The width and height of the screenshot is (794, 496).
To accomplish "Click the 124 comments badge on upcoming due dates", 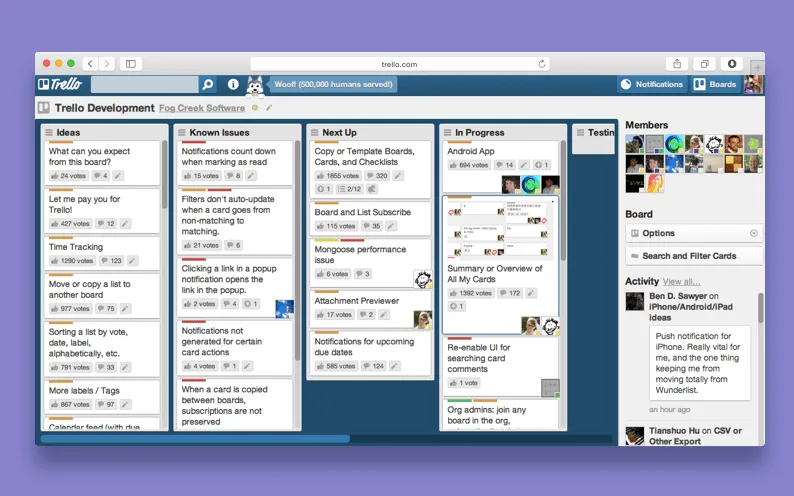I will pyautogui.click(x=373, y=366).
